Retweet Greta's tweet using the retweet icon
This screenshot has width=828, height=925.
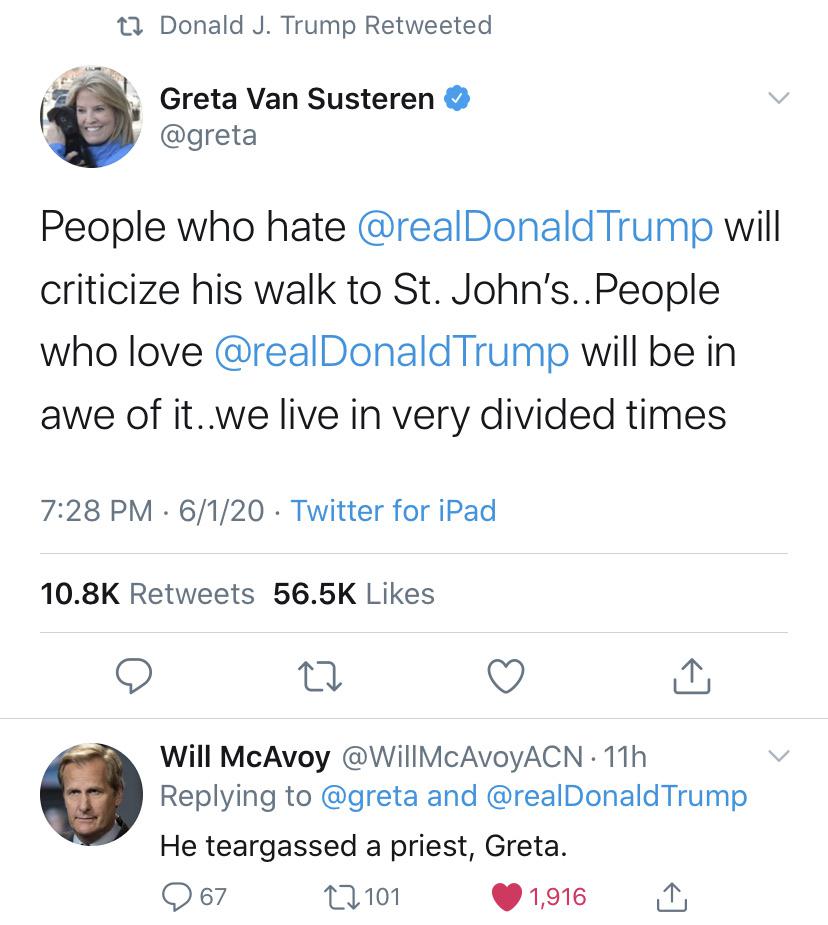click(320, 676)
